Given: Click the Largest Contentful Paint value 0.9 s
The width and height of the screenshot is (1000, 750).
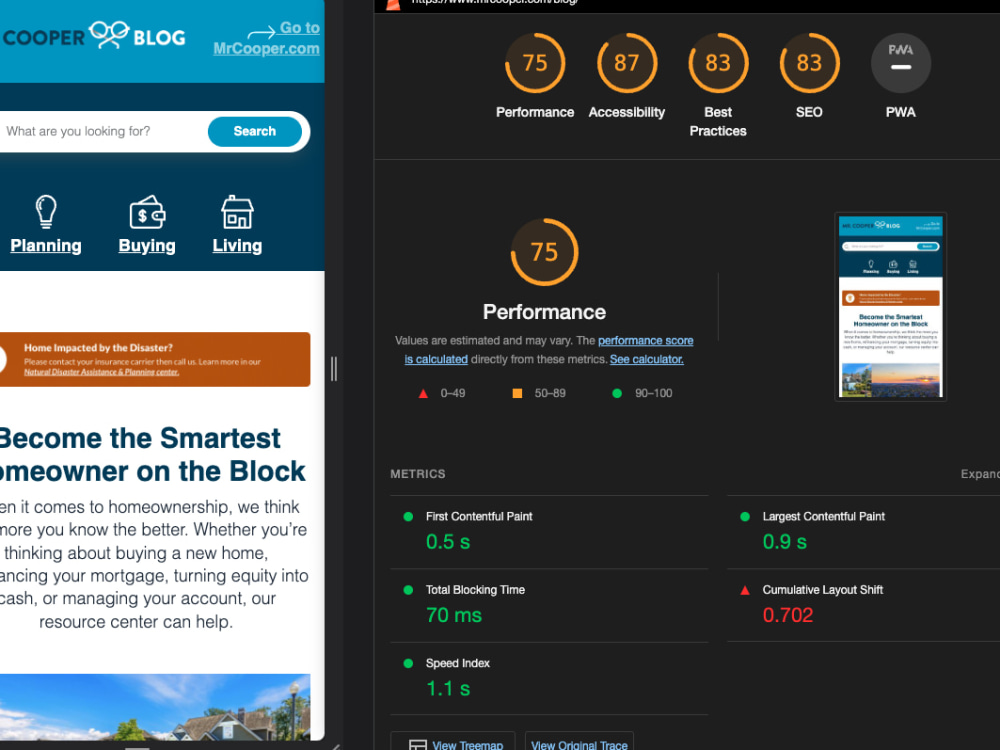Looking at the screenshot, I should click(784, 541).
